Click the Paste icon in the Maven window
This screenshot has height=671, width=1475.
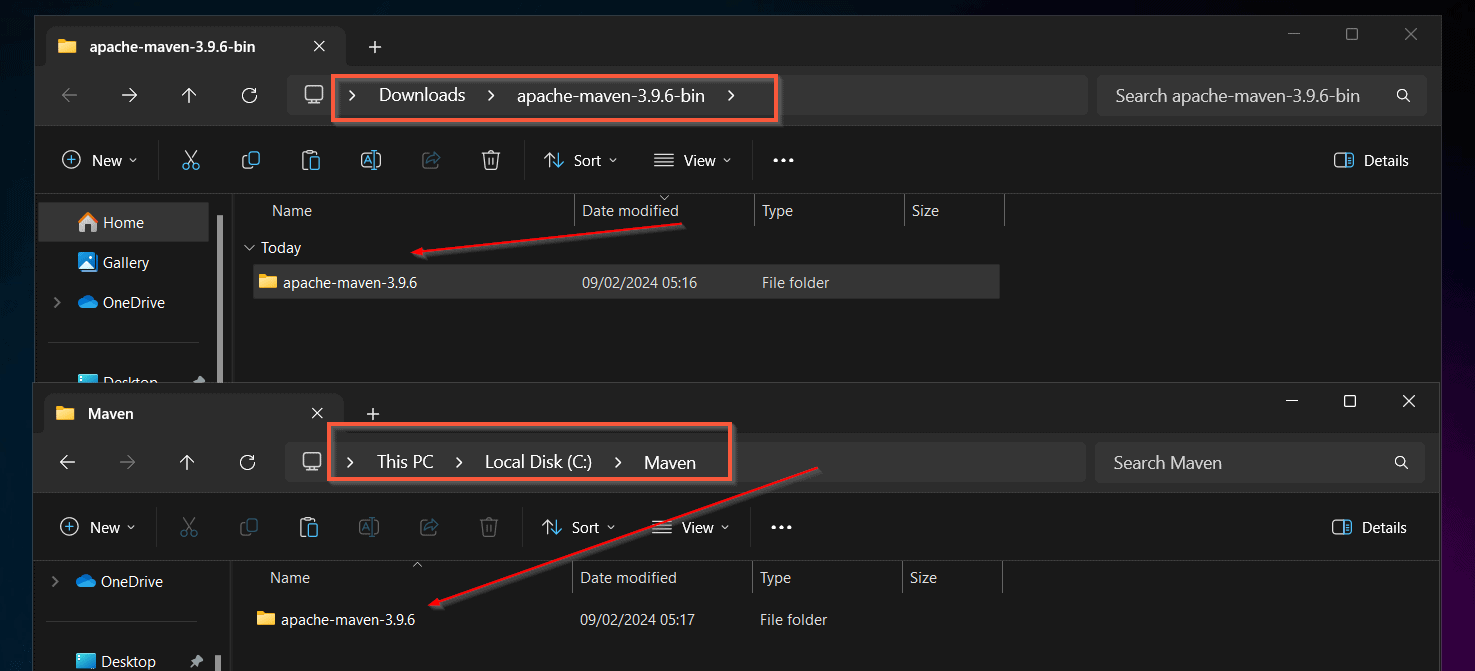pyautogui.click(x=309, y=527)
